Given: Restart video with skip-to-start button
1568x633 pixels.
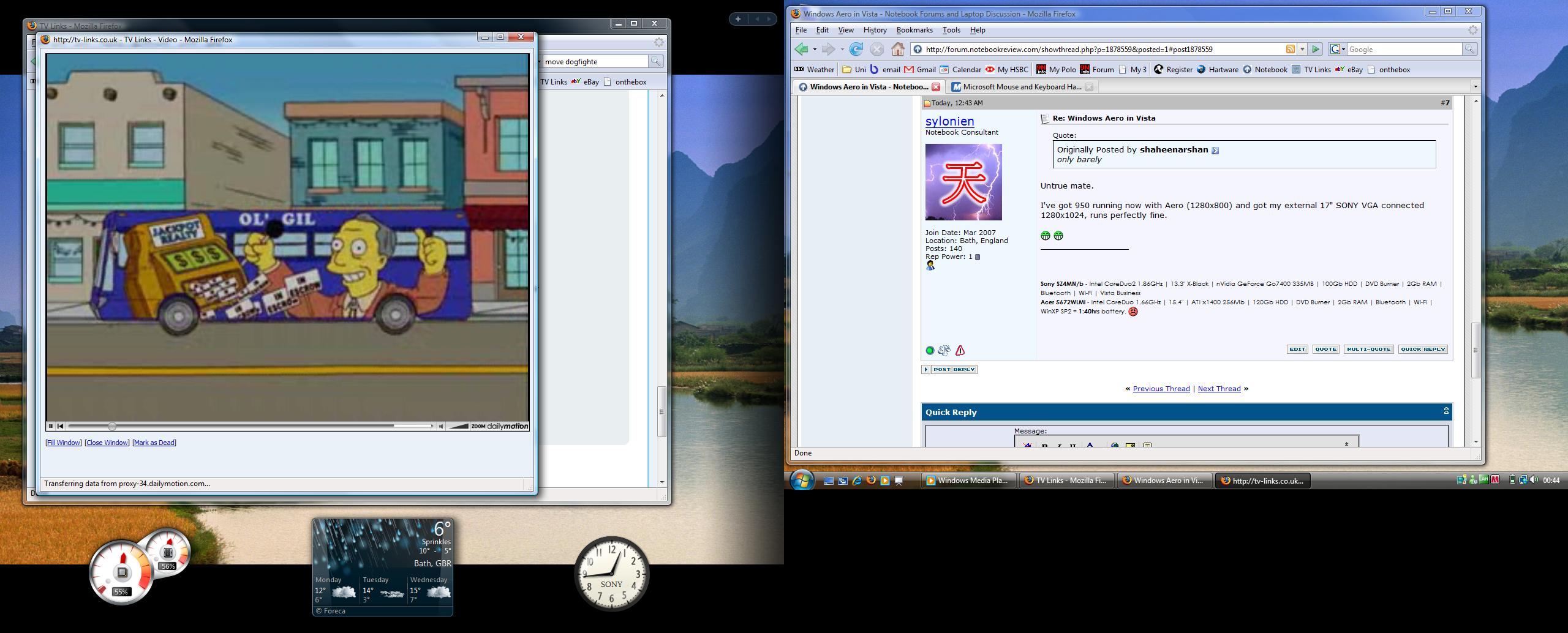Looking at the screenshot, I should pos(60,426).
